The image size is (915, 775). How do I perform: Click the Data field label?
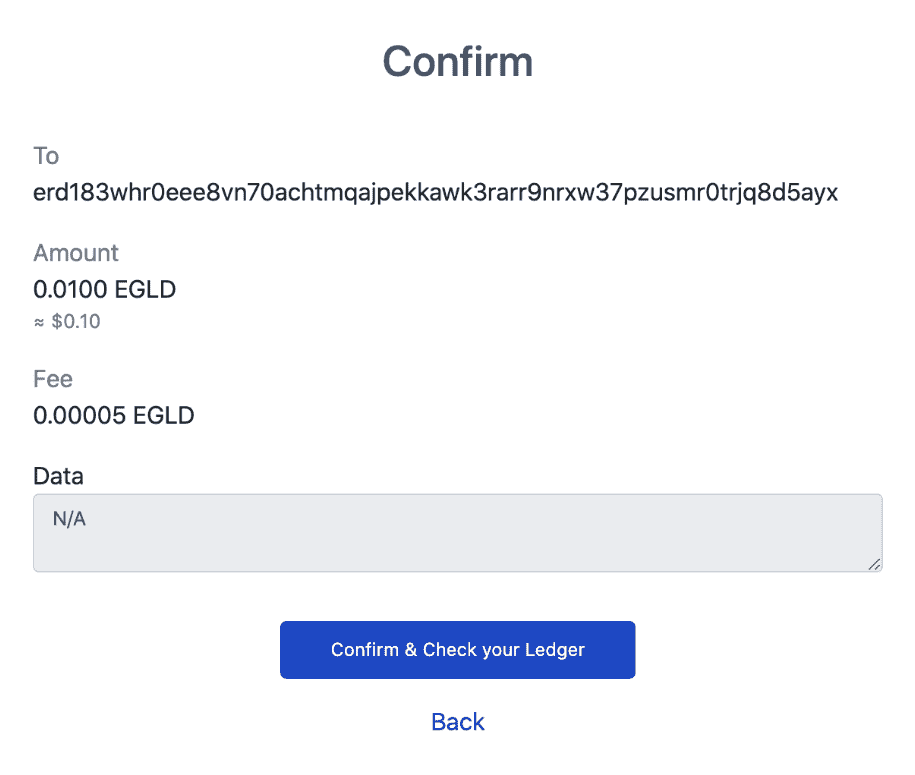click(58, 476)
